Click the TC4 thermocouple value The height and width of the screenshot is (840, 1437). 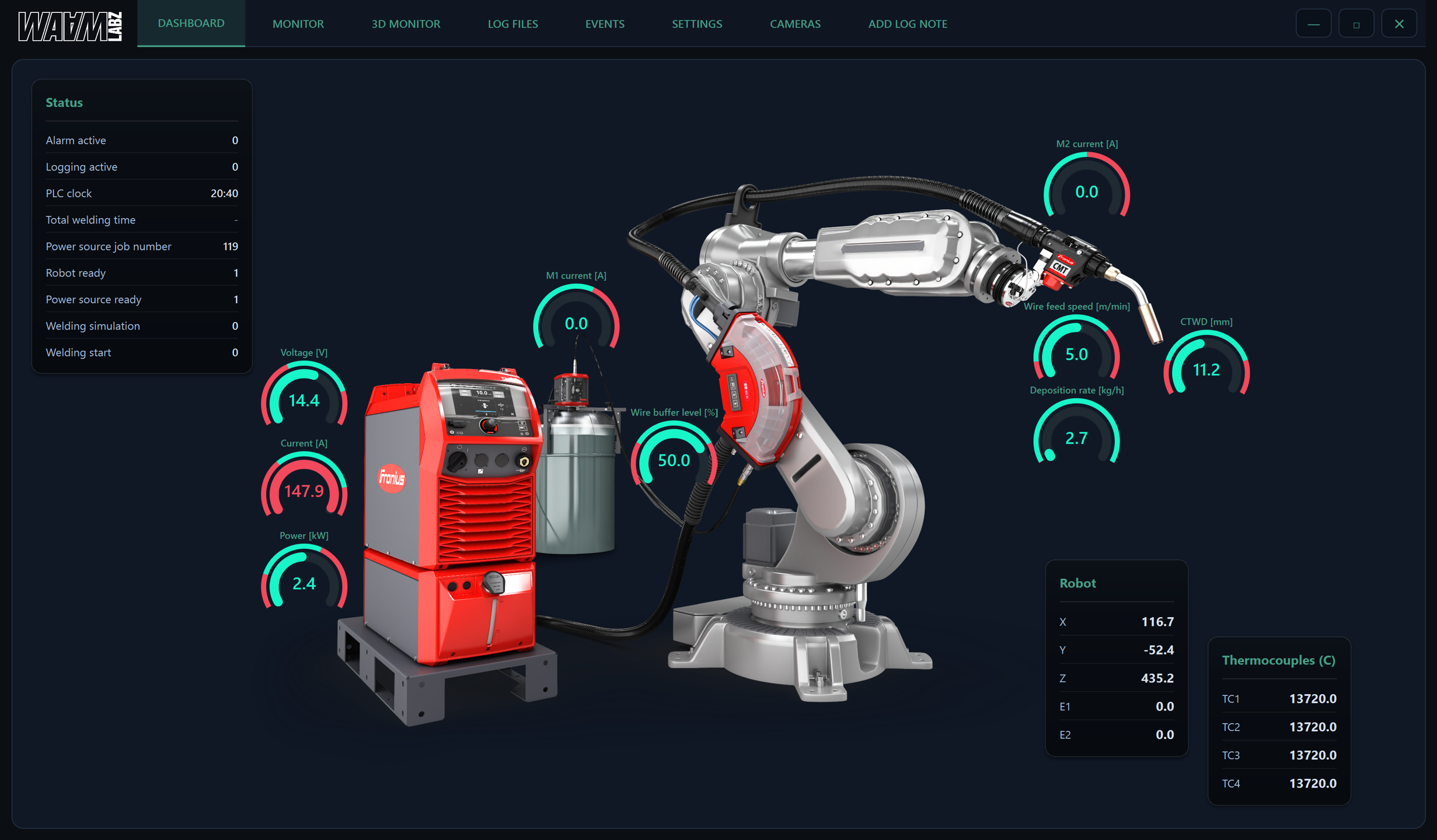point(1313,783)
